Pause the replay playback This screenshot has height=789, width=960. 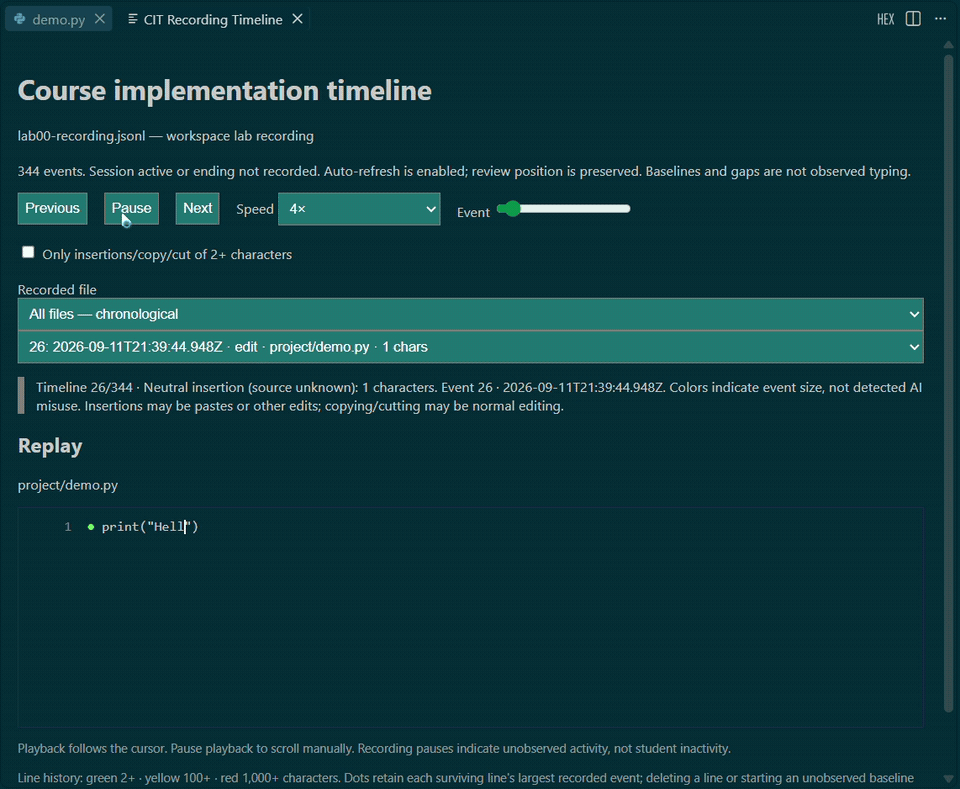(131, 209)
